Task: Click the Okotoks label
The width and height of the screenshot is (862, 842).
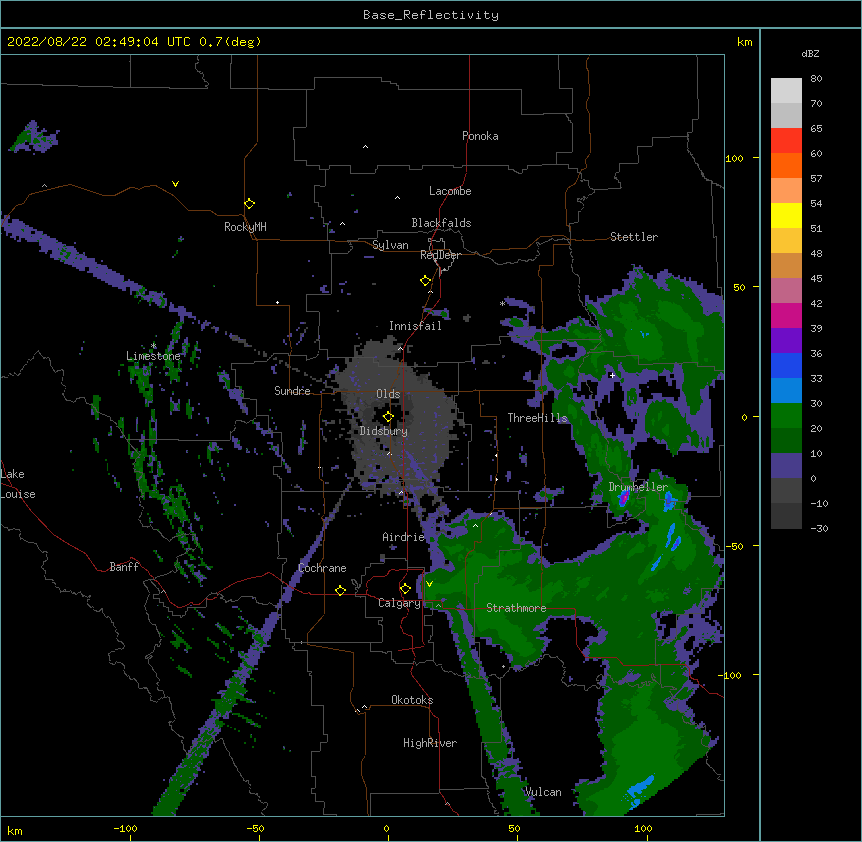Action: 412,700
